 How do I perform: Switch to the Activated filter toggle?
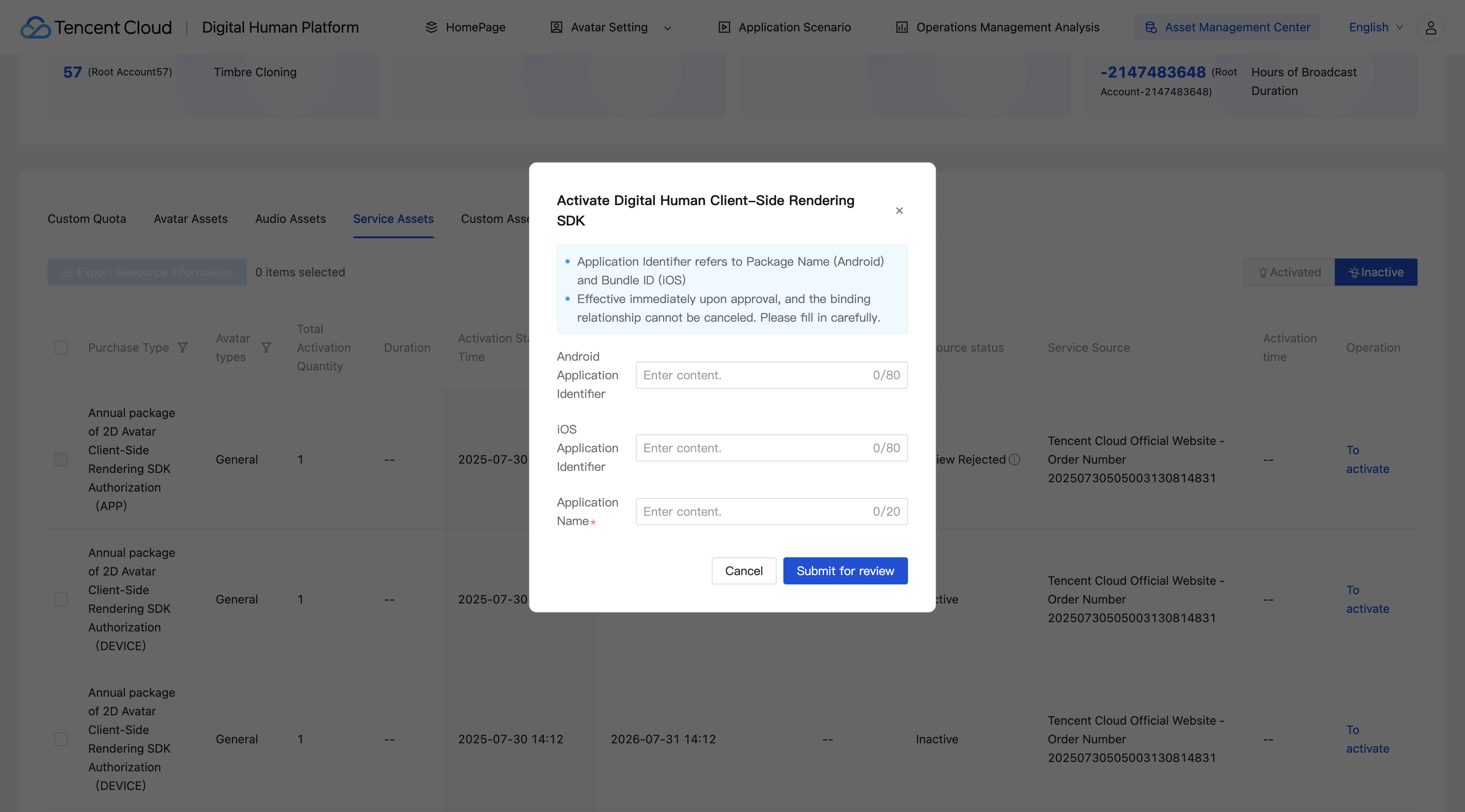pyautogui.click(x=1289, y=273)
